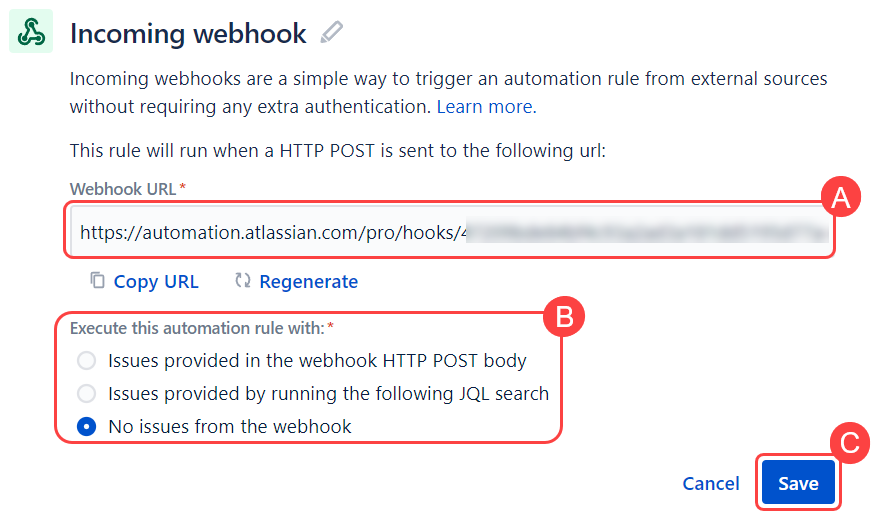Click the red annotation marker B
This screenshot has height=520, width=879.
563,317
